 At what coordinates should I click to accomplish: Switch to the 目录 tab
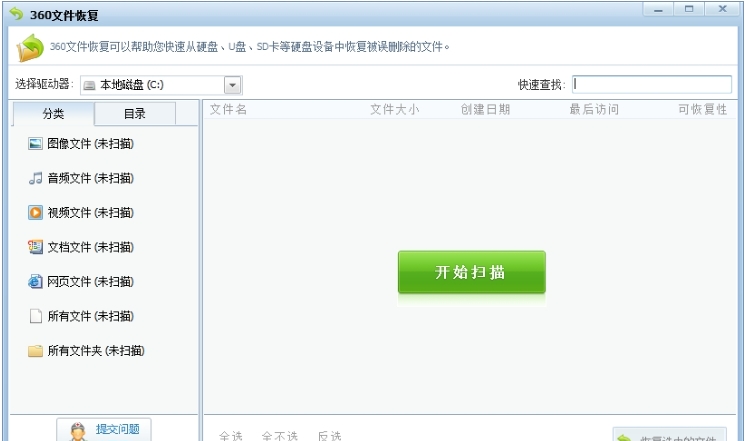pos(135,114)
